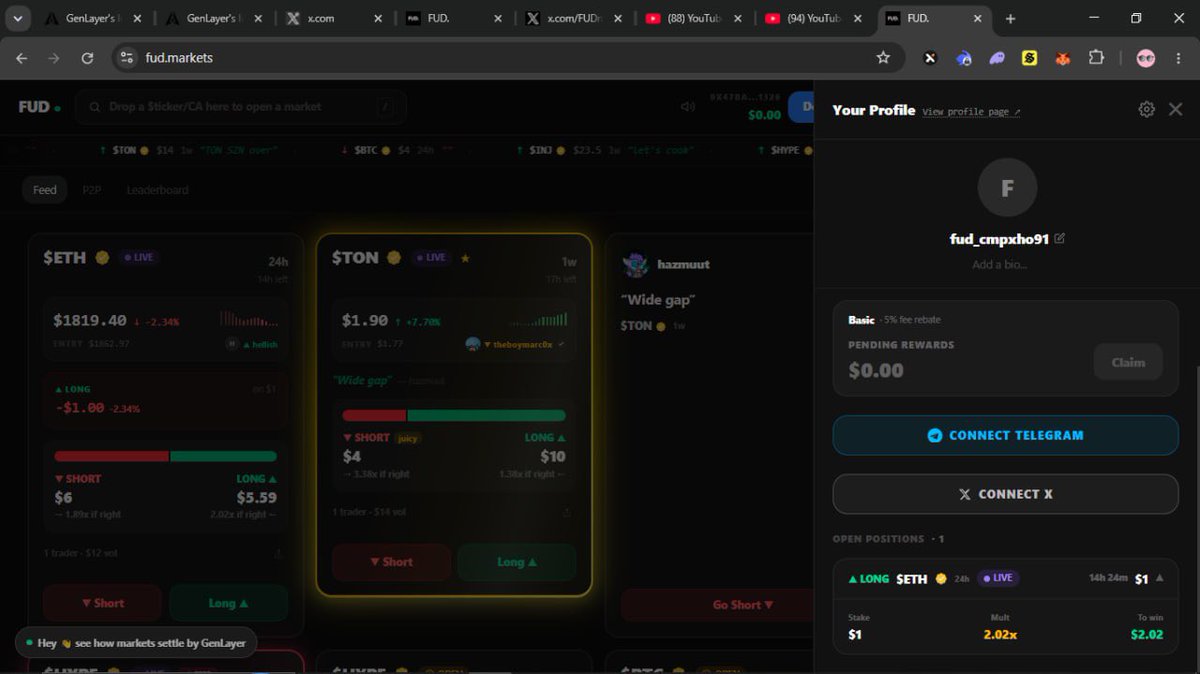The image size is (1200, 674).
Task: Switch to the (88) YouTube tab
Action: 693,18
